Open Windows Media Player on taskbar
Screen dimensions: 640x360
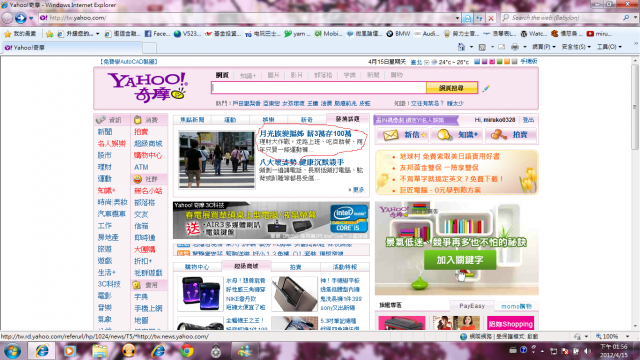pos(69,351)
